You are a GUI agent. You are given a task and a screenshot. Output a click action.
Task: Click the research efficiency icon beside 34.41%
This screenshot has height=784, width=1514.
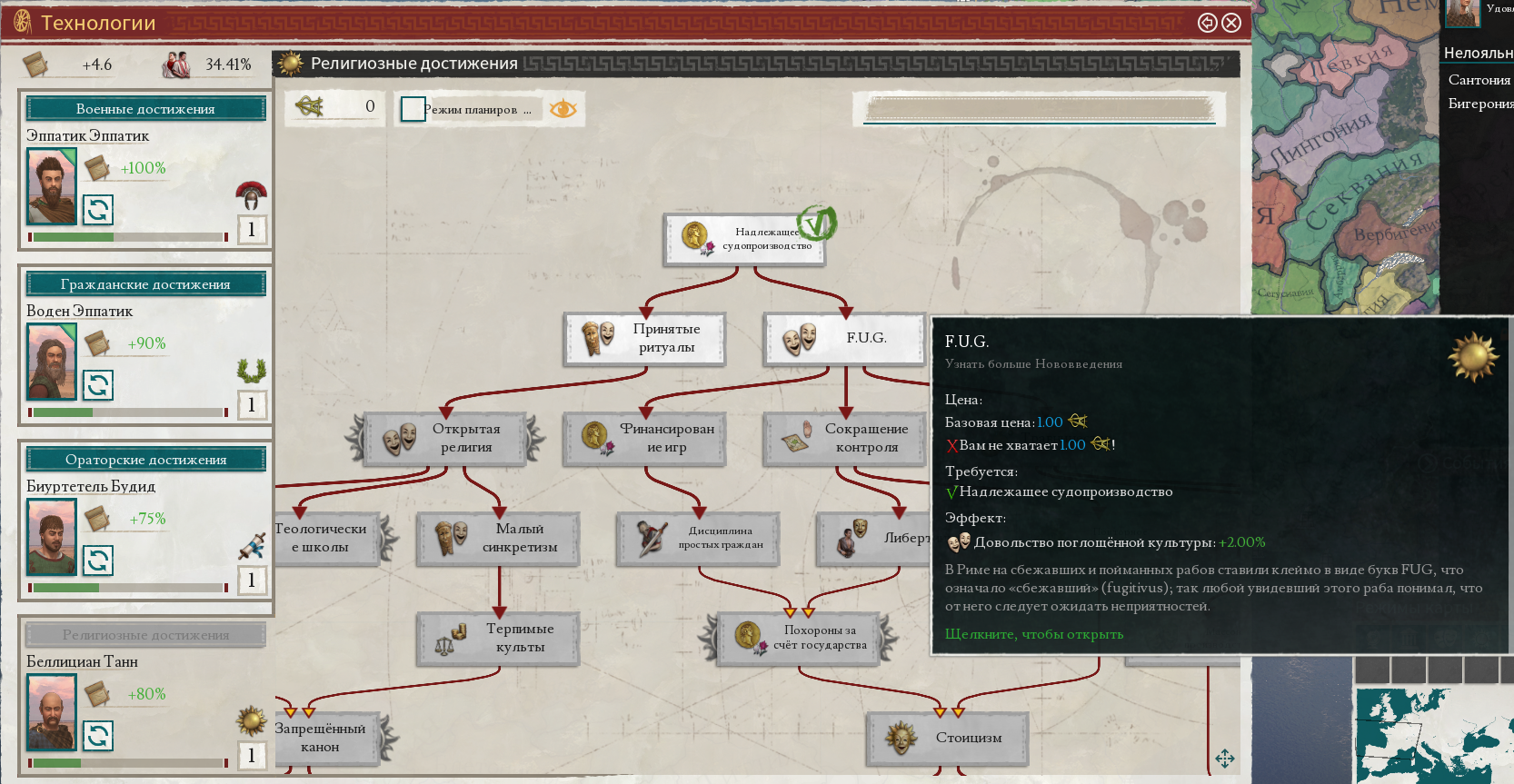(x=176, y=65)
